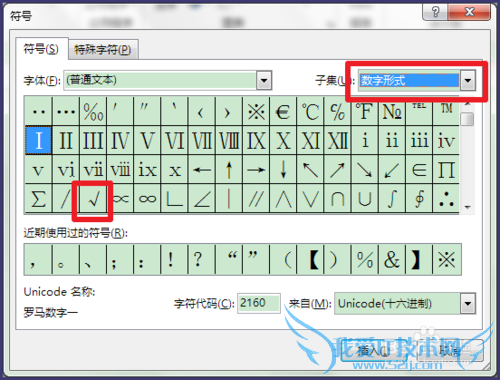This screenshot has height=380, width=500.
Task: Select the Roman numeral XII symbol
Action: pyautogui.click(x=337, y=140)
